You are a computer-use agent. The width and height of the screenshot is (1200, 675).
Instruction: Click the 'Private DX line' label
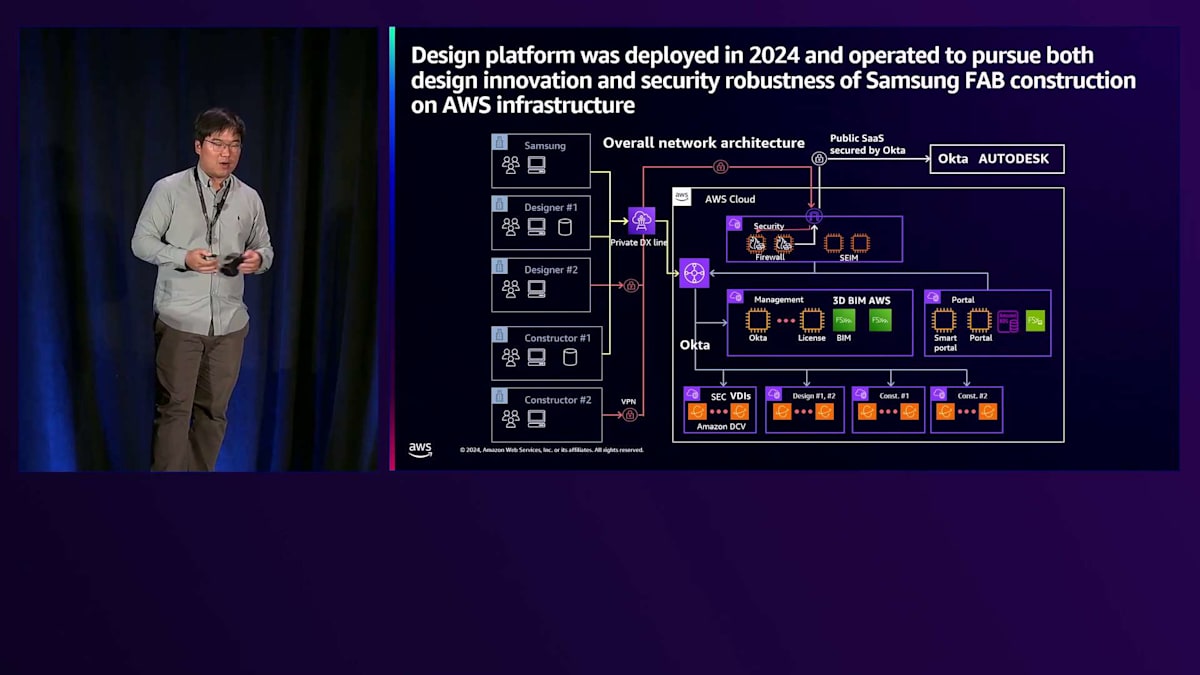point(639,243)
